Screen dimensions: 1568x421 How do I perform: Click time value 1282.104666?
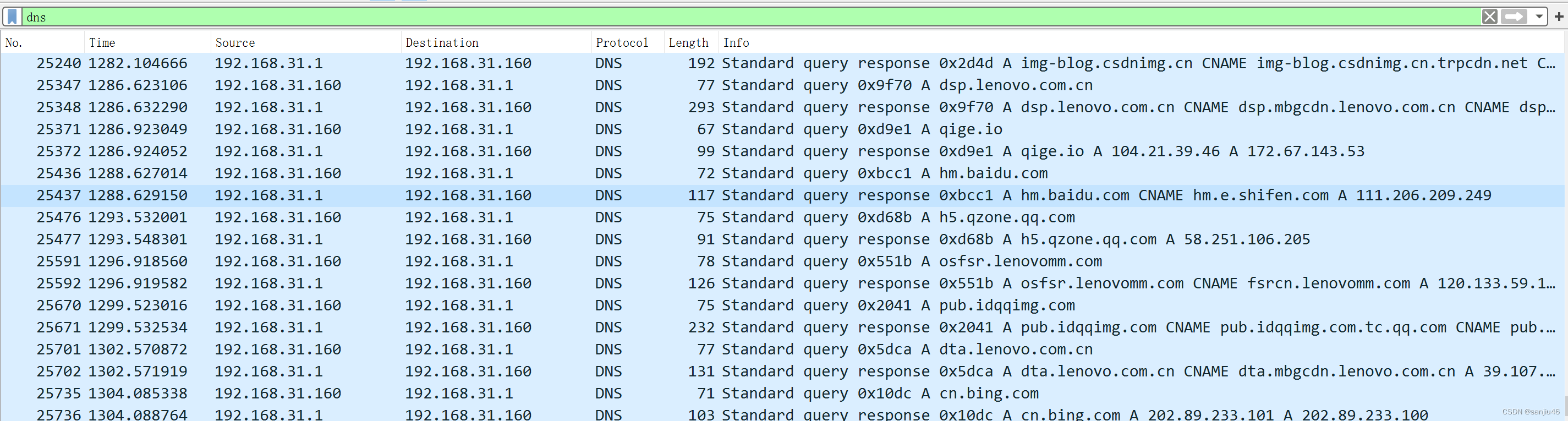coord(138,63)
